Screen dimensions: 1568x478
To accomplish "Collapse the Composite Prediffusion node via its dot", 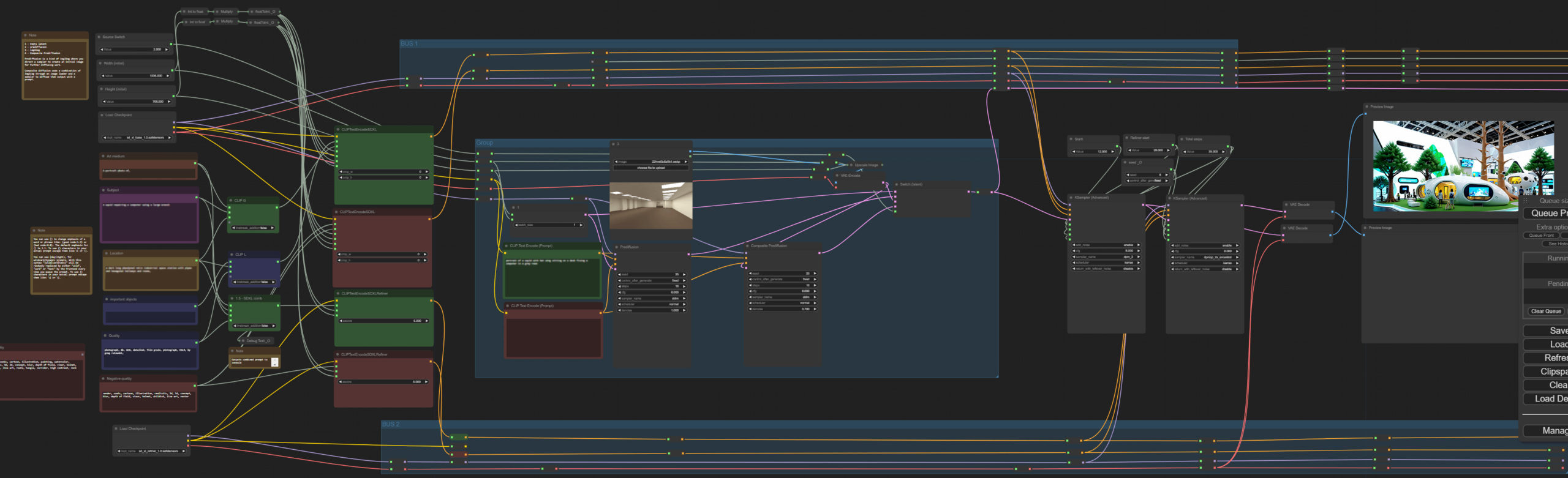I will (x=747, y=246).
